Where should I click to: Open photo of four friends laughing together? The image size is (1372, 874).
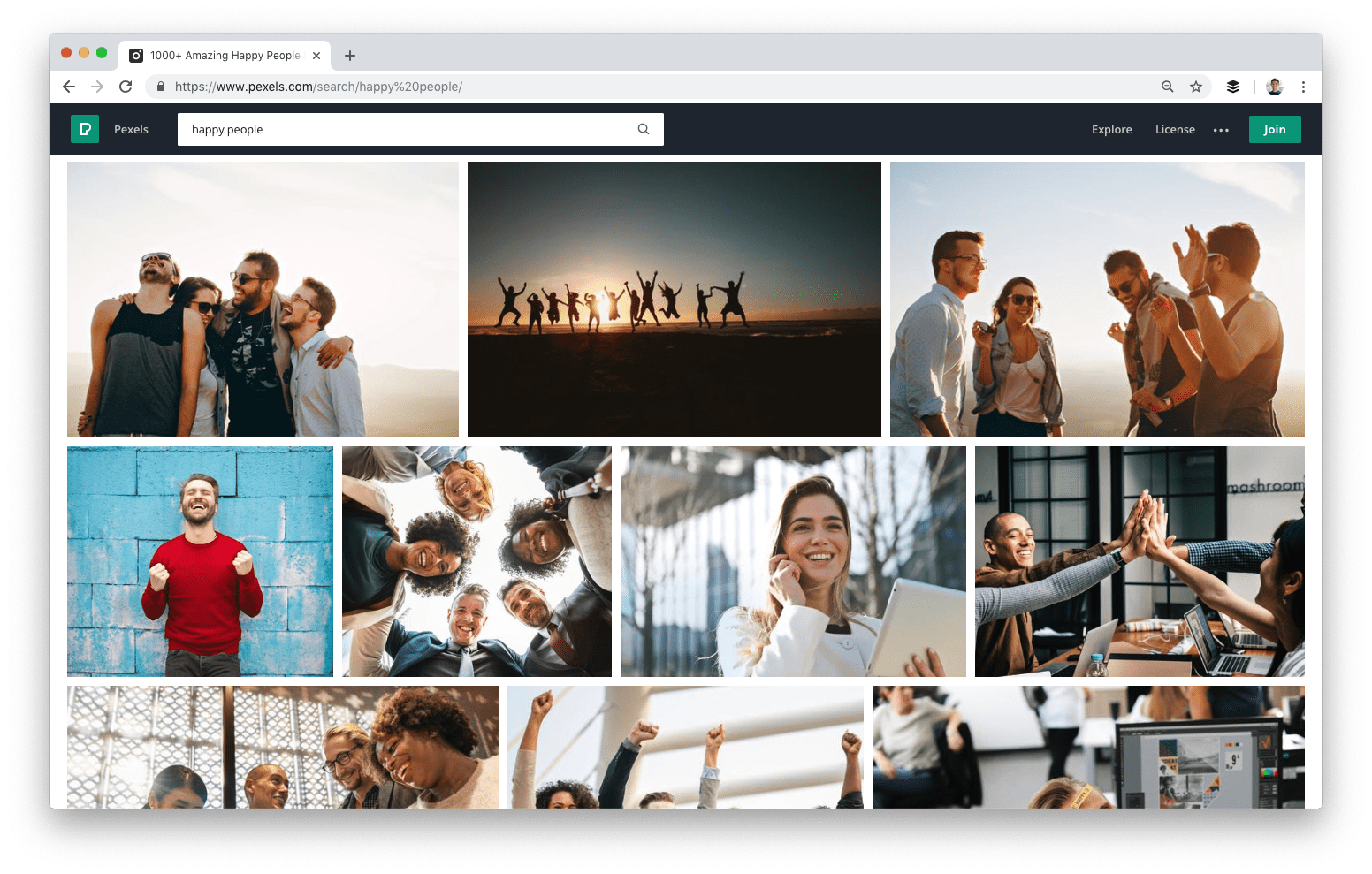[263, 300]
